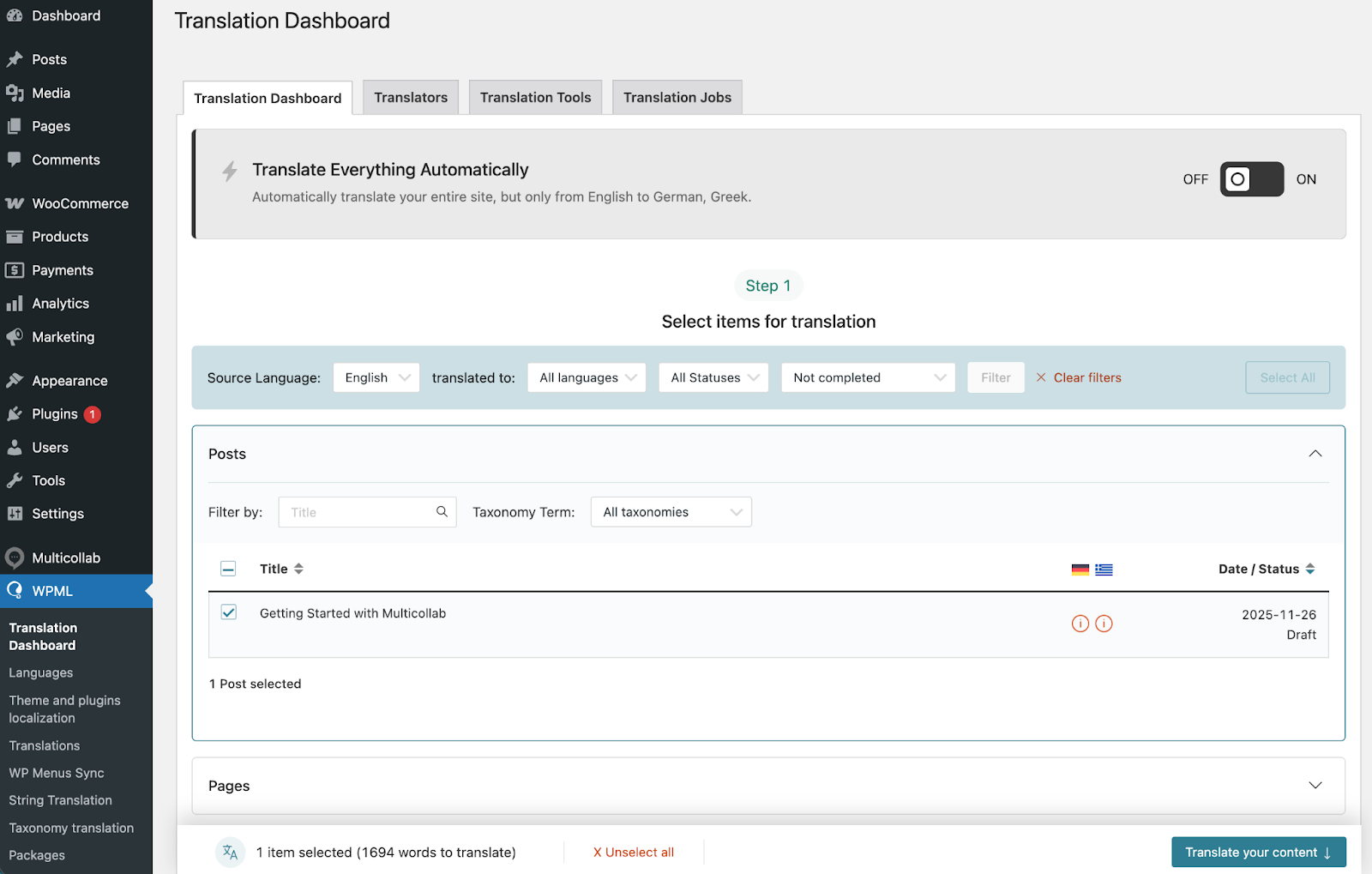Select the Translation Dashboard tab

268,99
